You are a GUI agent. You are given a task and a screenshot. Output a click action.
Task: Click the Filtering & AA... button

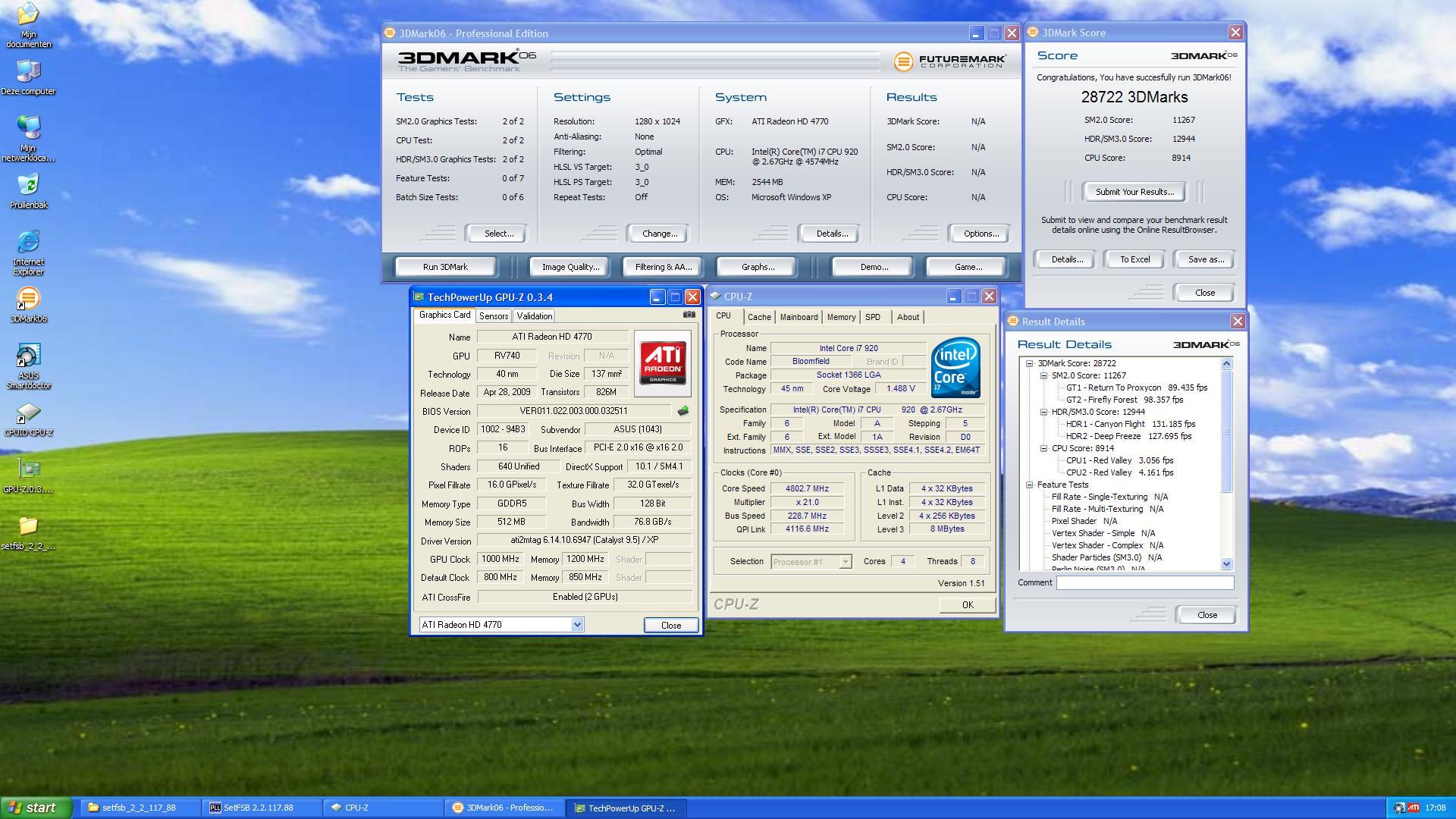(664, 267)
